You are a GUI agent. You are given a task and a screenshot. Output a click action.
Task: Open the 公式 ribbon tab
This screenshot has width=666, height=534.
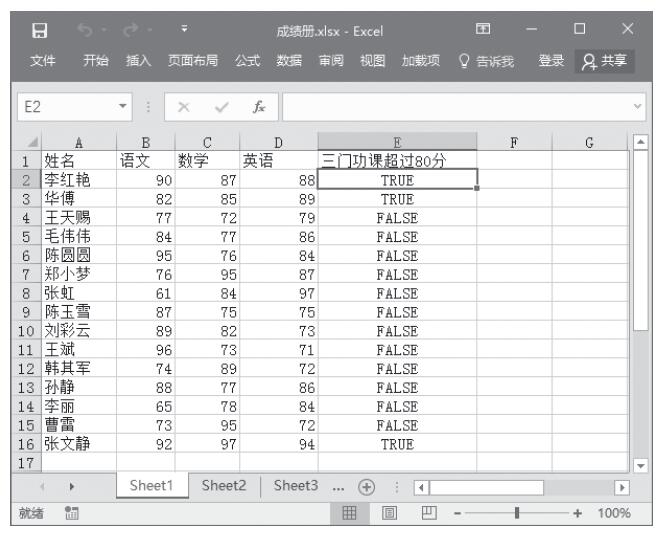248,62
